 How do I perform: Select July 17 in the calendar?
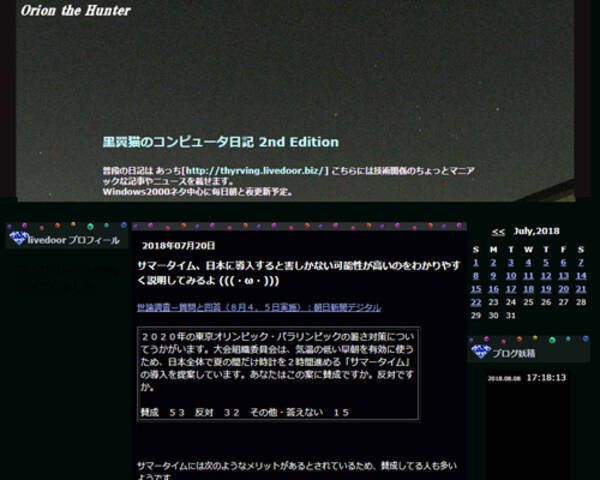511,289
